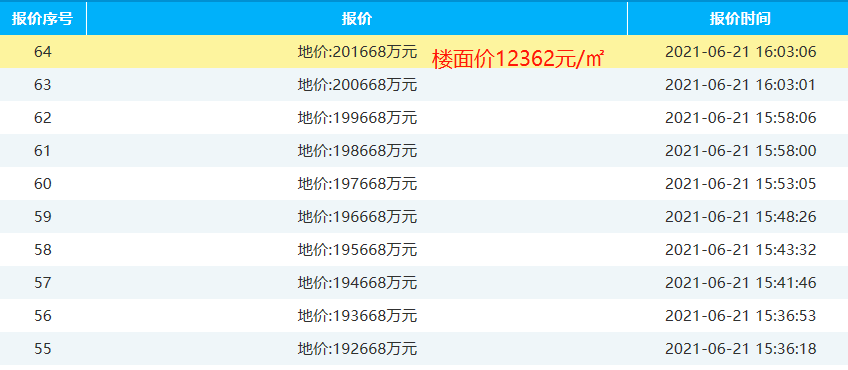
Task: Click the 报价时间 column header
Action: click(x=738, y=19)
